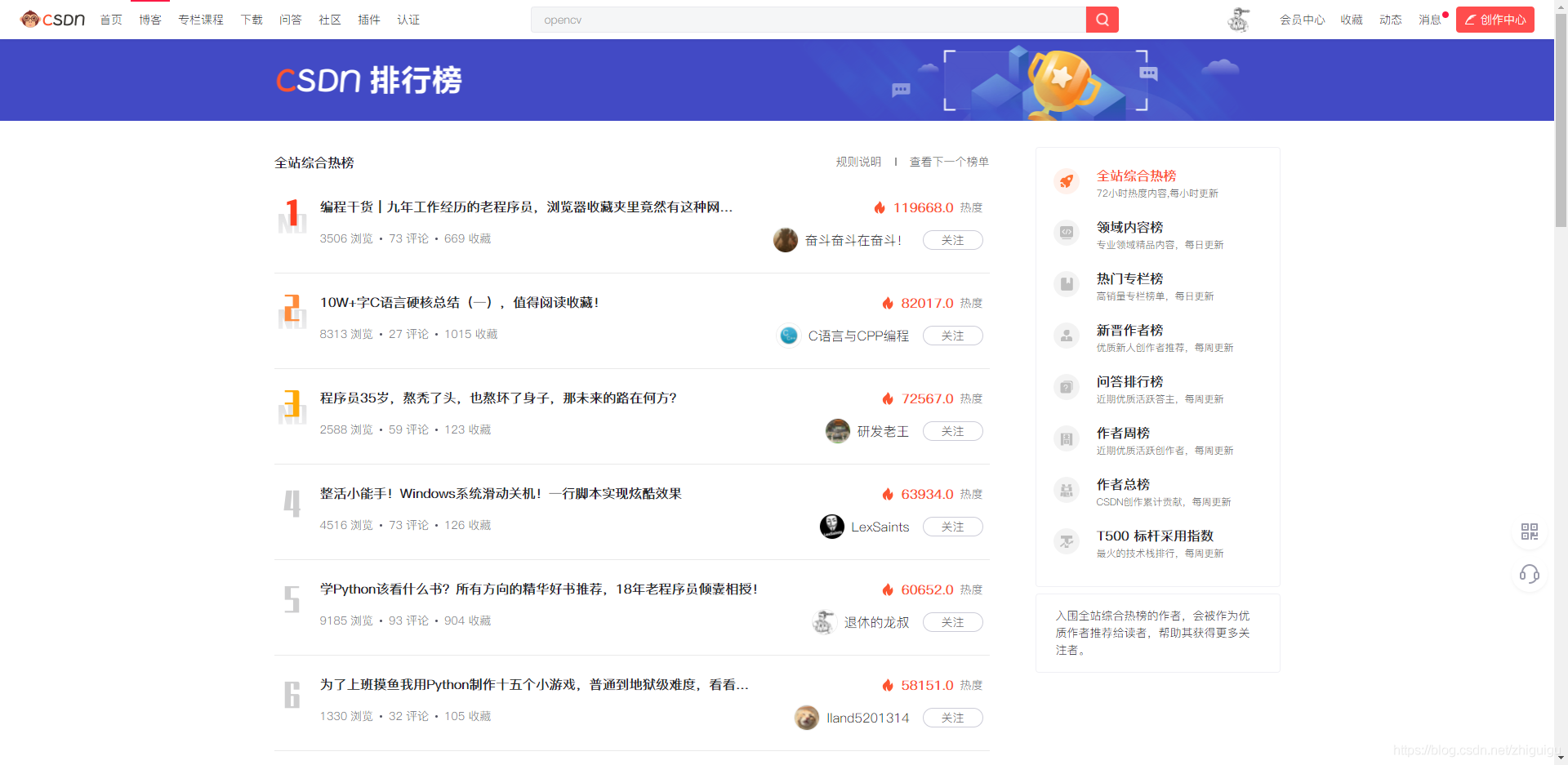Click the 热门专栏榜 bookmark icon
Screen dimensions: 1568x765
click(1067, 284)
